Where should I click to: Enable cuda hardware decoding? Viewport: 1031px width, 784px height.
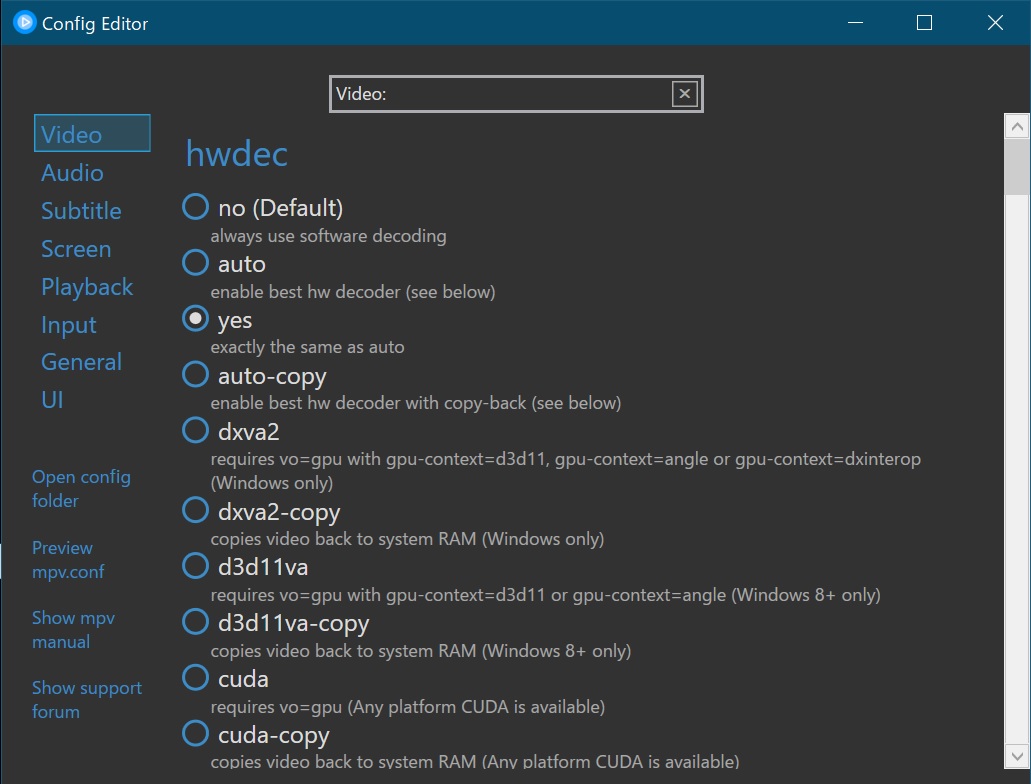[195, 678]
